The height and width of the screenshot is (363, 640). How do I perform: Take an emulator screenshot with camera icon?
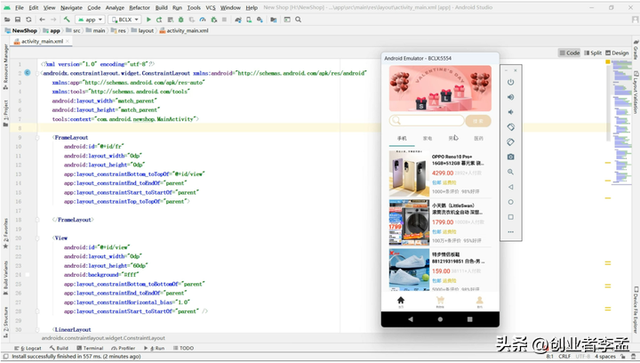pyautogui.click(x=511, y=157)
